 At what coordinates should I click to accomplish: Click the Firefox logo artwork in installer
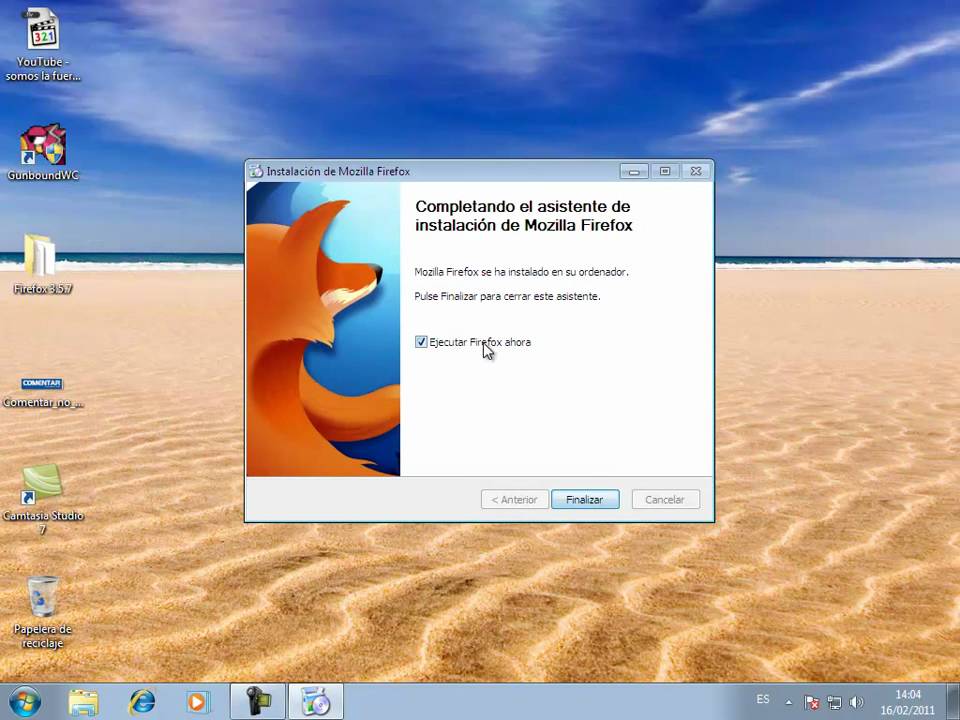point(323,329)
